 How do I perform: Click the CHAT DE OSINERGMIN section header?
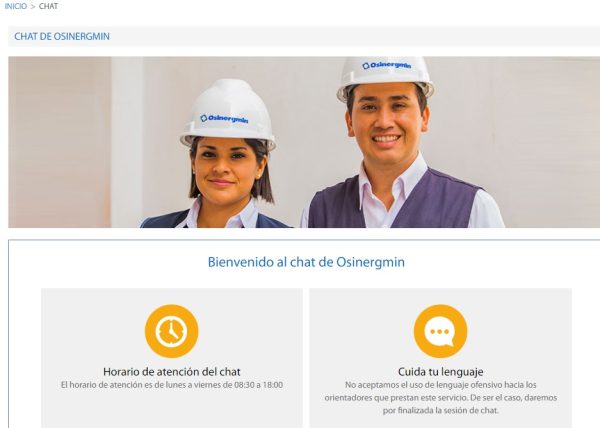click(x=62, y=36)
